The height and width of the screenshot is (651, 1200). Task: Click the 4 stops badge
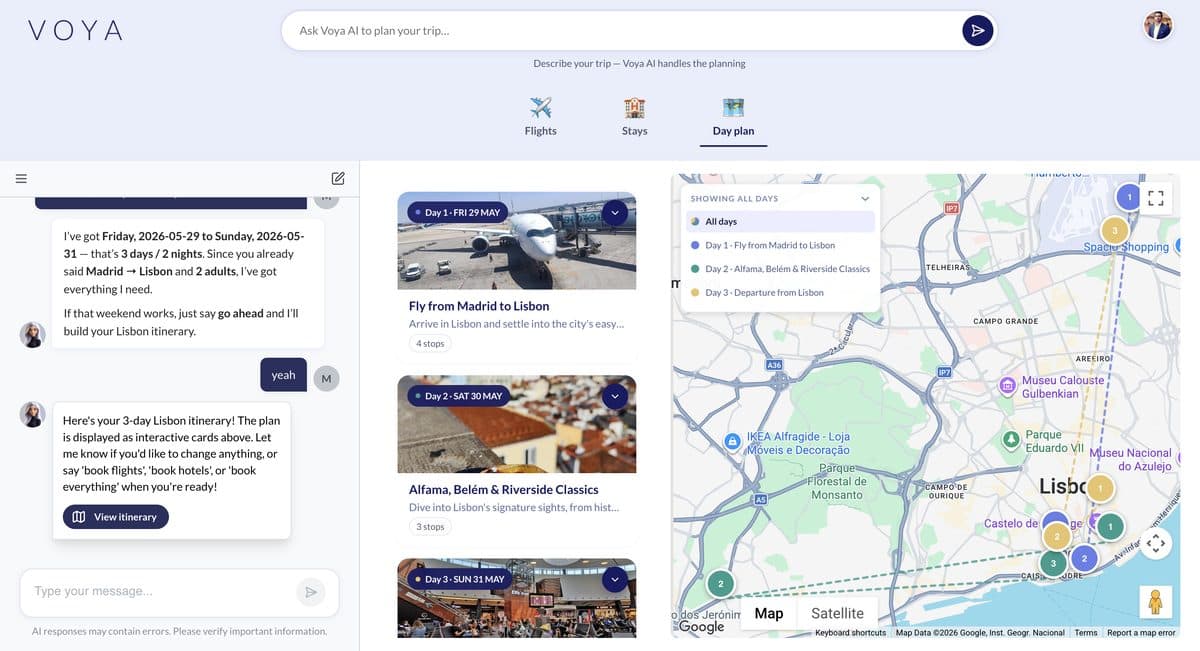coord(430,343)
